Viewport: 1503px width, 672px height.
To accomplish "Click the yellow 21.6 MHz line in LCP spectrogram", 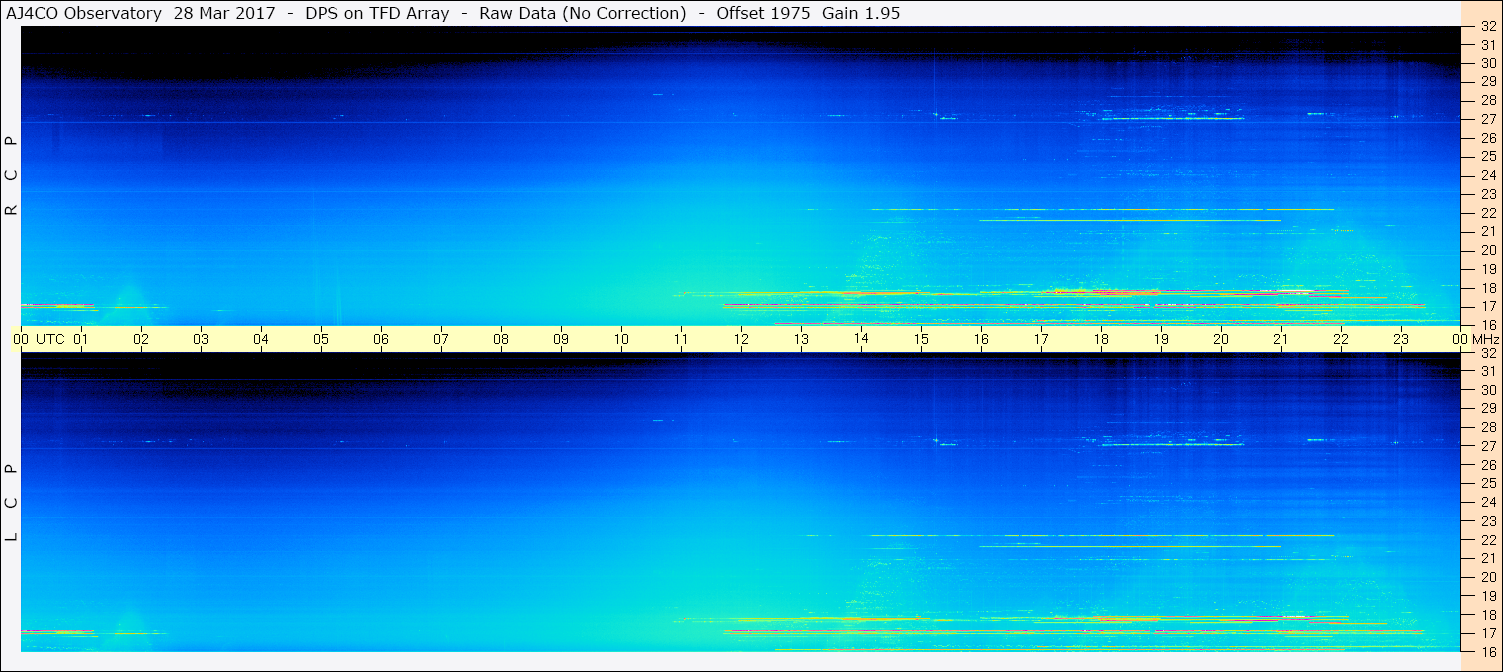I will 1130,547.
